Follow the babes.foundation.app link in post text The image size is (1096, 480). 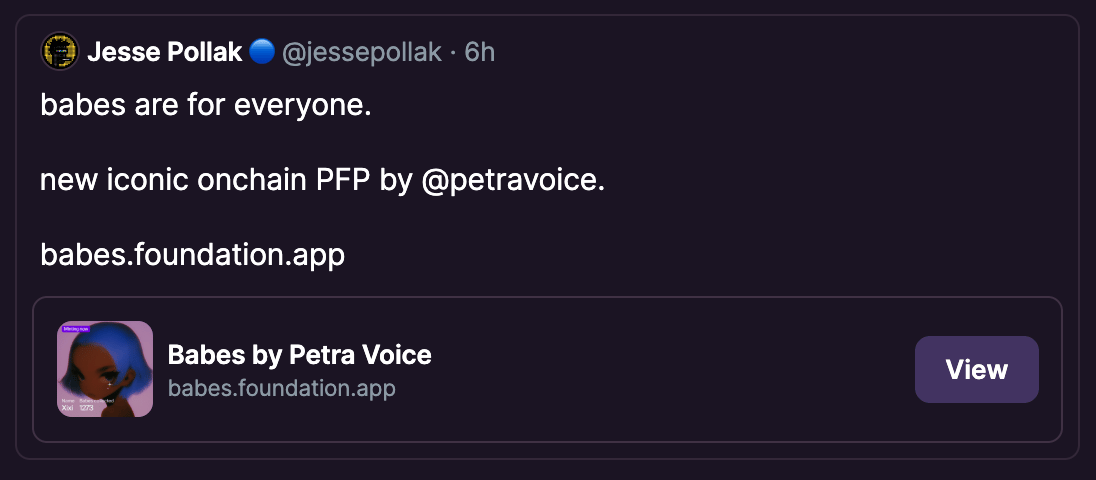[x=192, y=255]
